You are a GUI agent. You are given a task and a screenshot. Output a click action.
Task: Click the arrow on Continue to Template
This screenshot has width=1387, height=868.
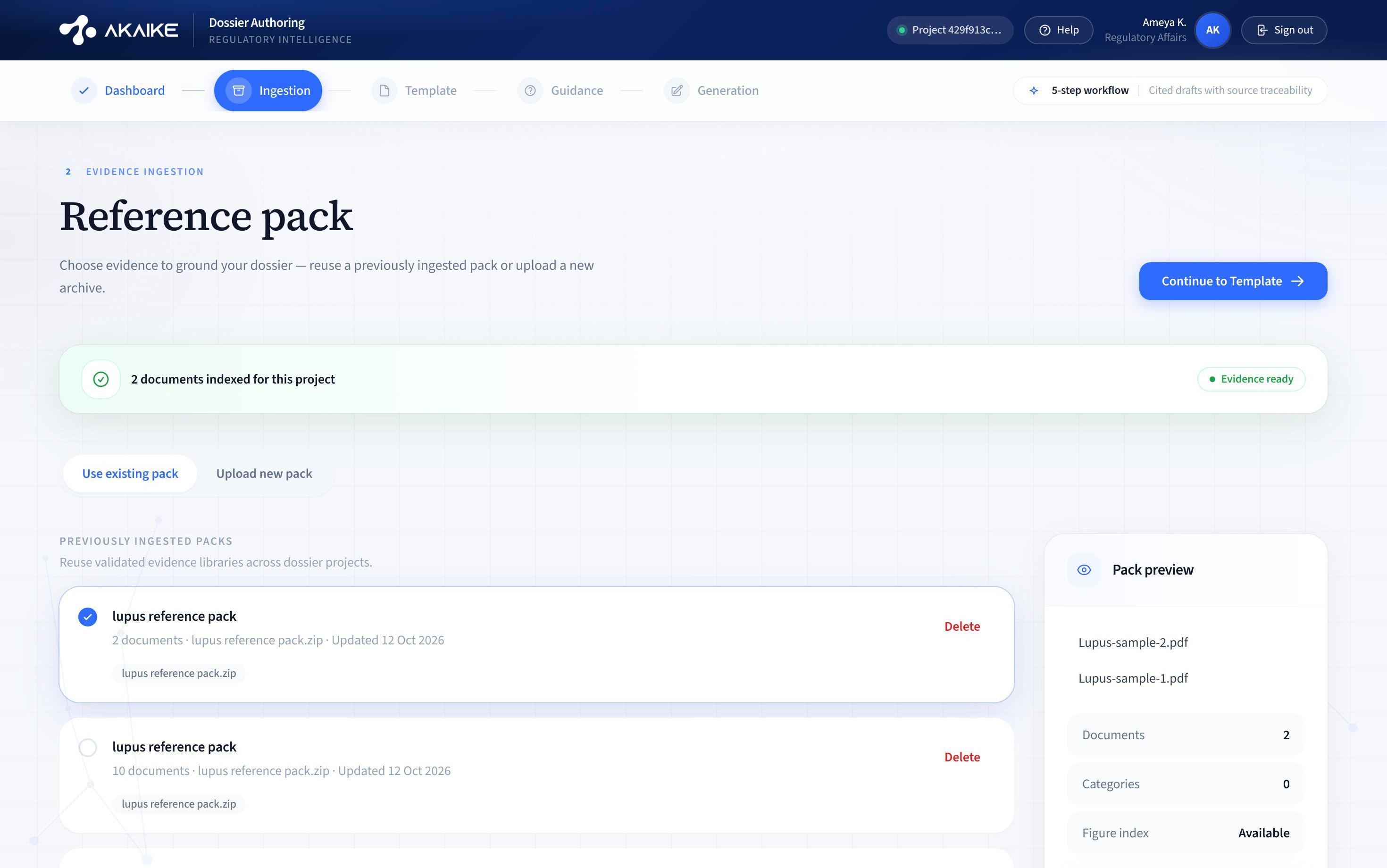(1297, 281)
